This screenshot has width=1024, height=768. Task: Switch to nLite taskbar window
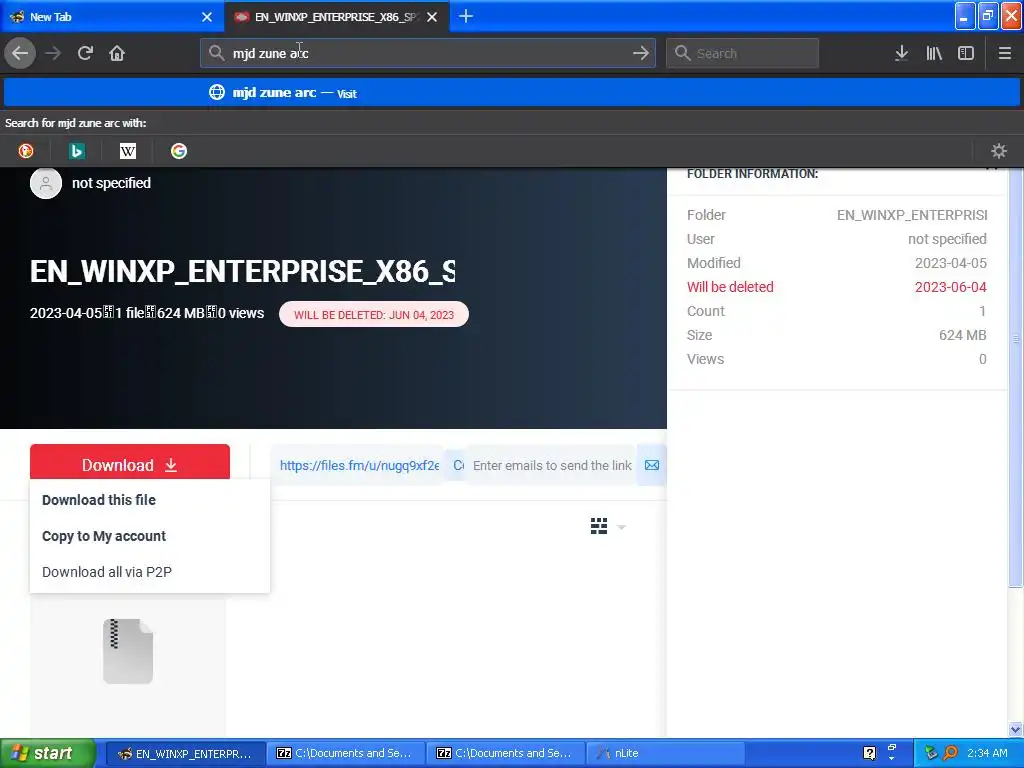tap(665, 753)
